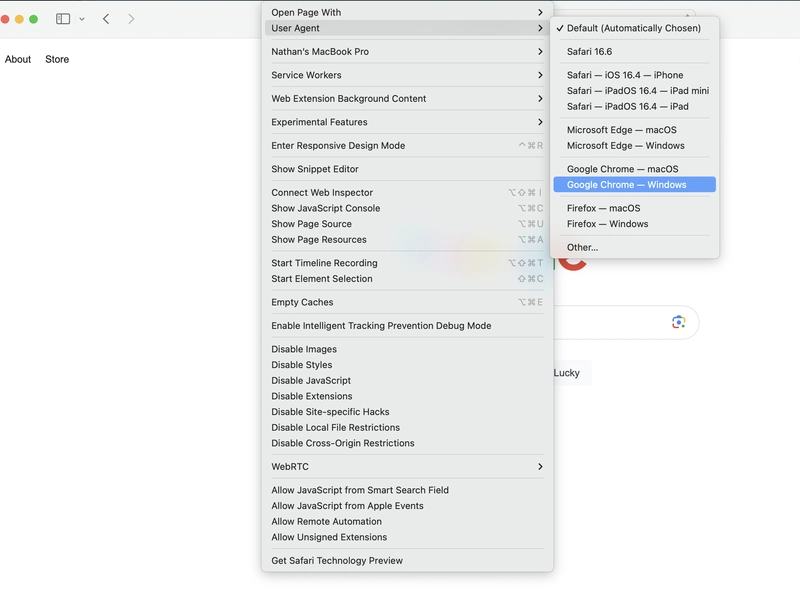The height and width of the screenshot is (593, 800).
Task: Go back with the back arrow
Action: pos(106,19)
